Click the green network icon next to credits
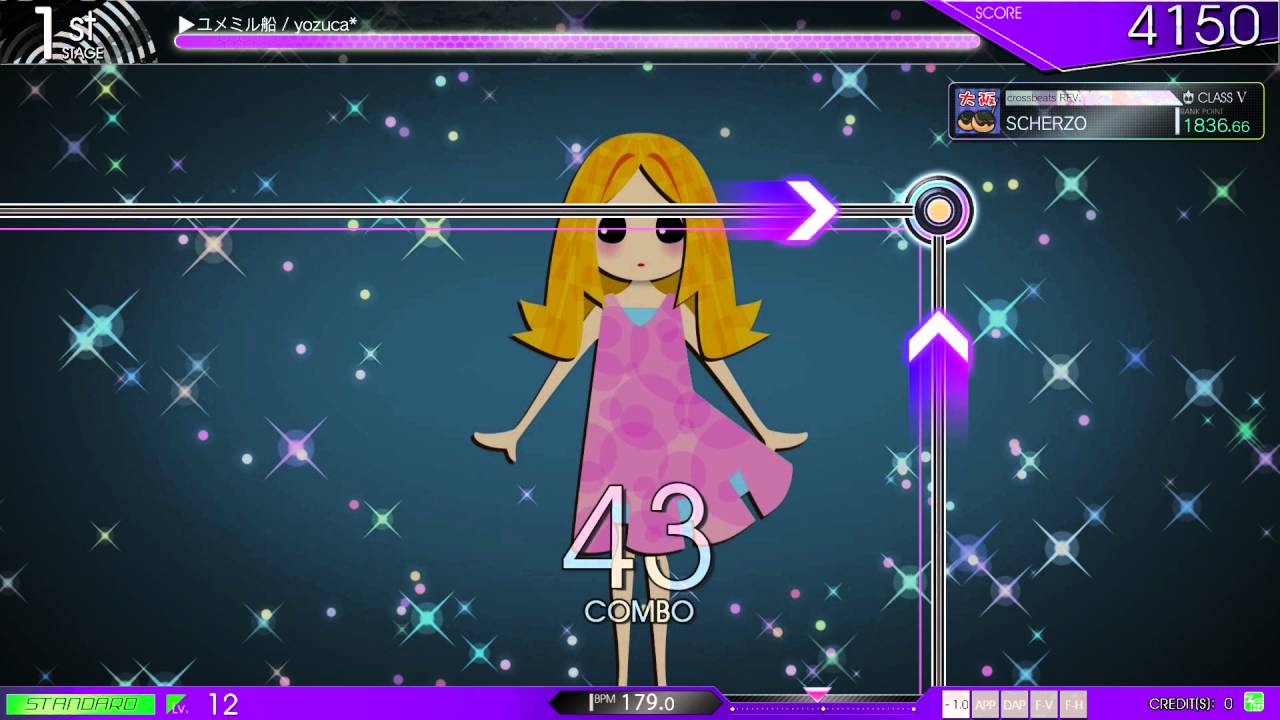This screenshot has height=720, width=1280. [x=1253, y=703]
